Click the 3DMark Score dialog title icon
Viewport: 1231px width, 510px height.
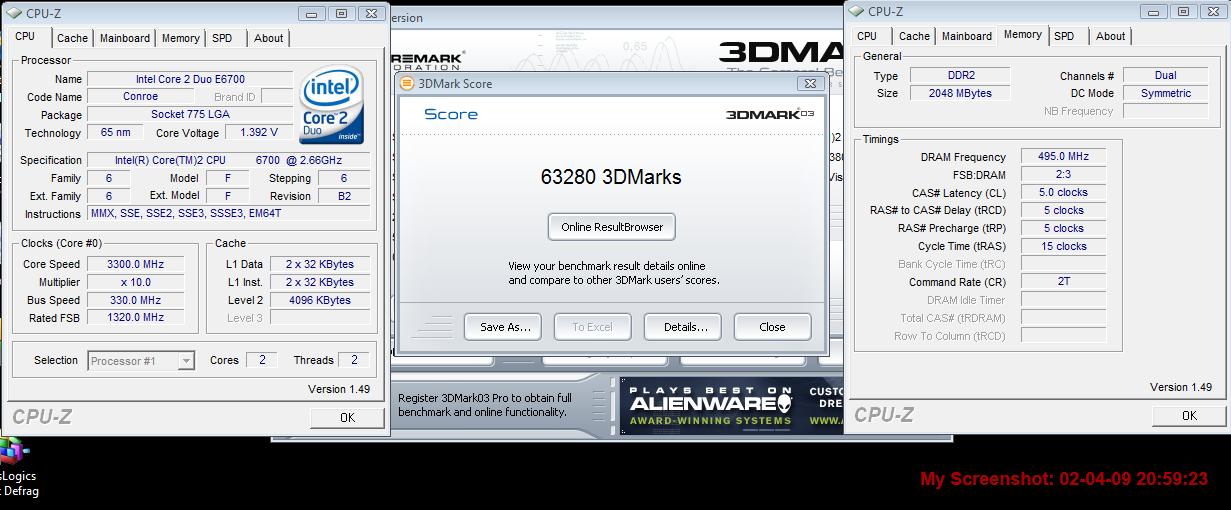click(407, 84)
